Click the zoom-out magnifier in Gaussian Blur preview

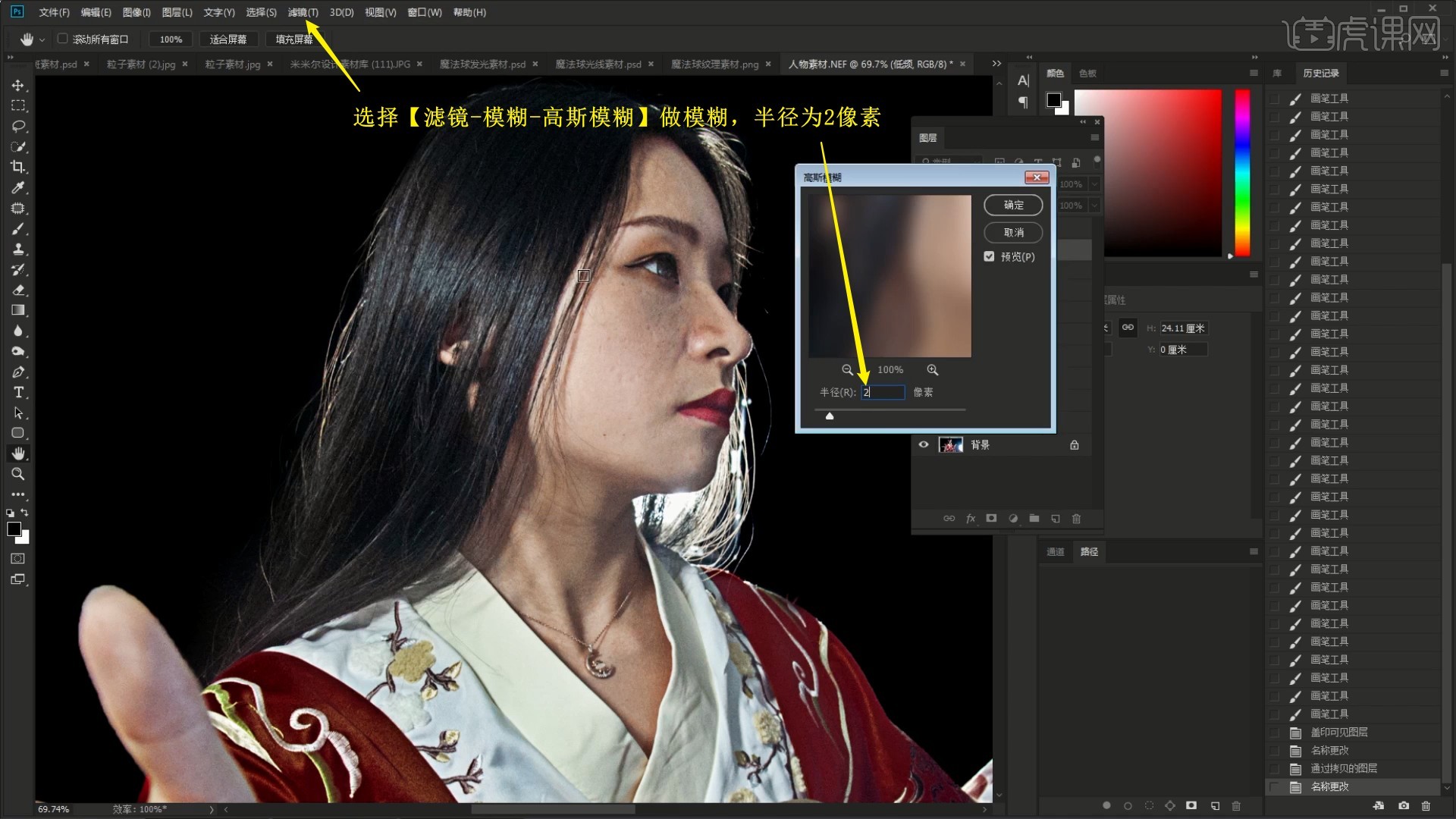tap(847, 370)
